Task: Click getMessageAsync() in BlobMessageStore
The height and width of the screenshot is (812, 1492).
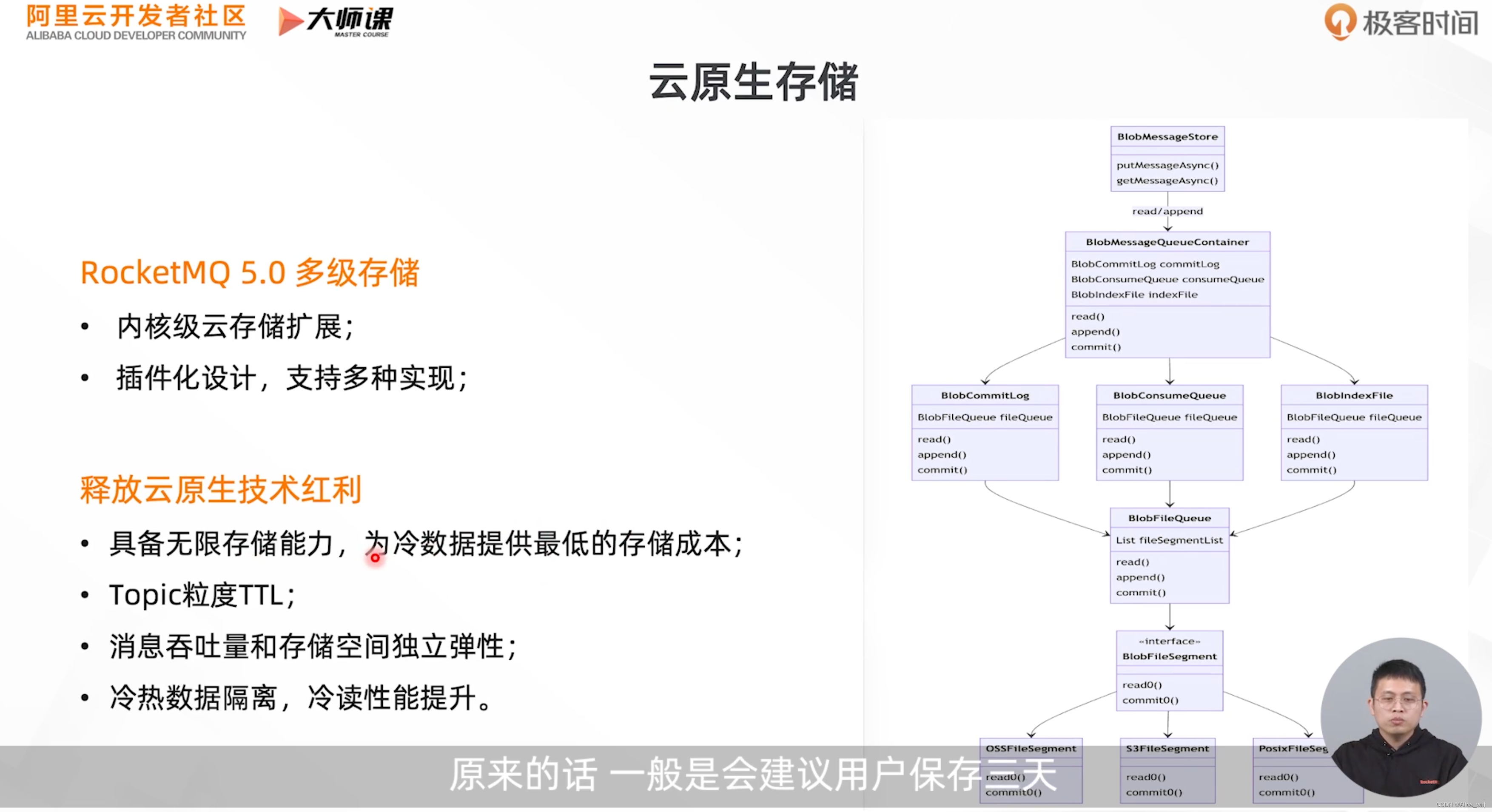Action: coord(1167,181)
